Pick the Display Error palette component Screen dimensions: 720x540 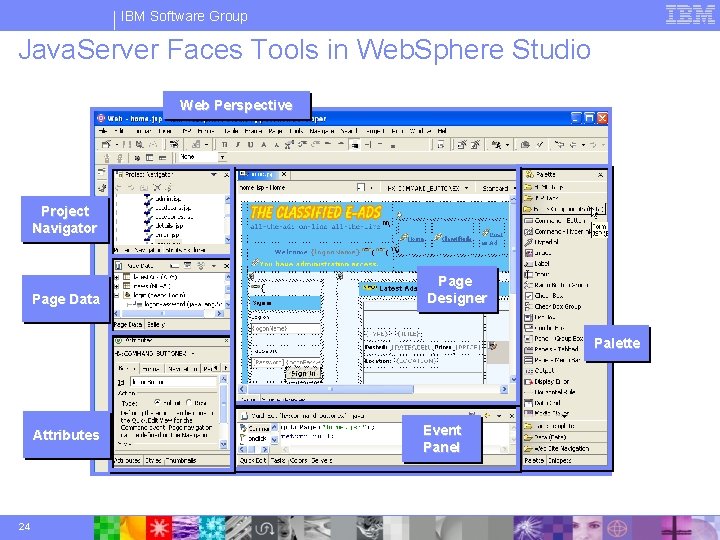pyautogui.click(x=547, y=382)
